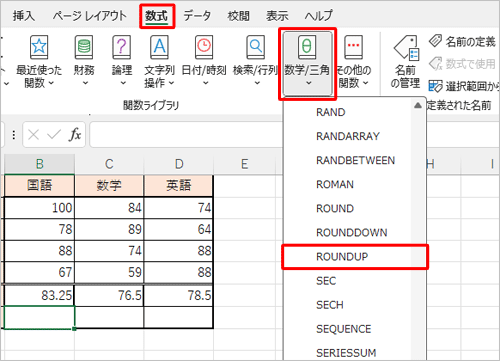Click the fx insert function icon

[x=75, y=135]
